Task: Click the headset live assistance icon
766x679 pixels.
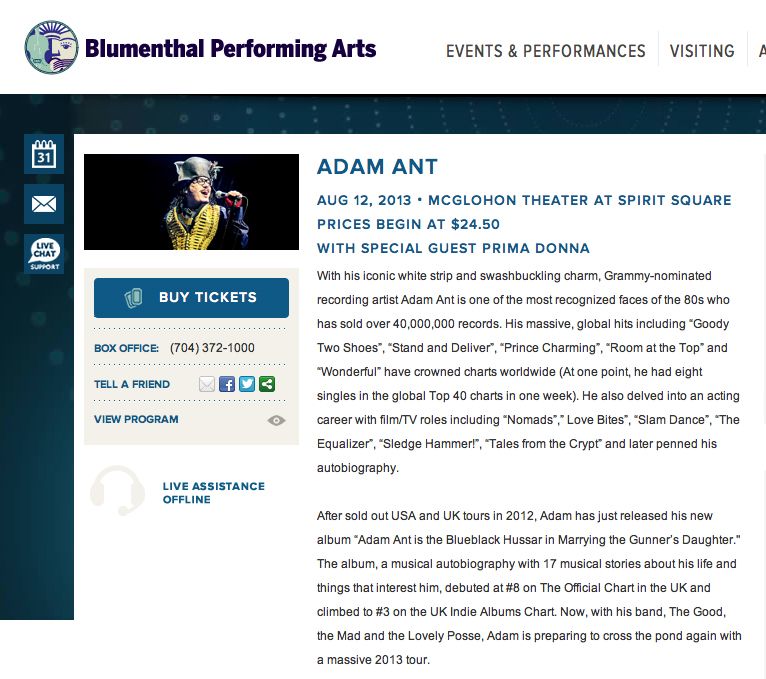Action: (117, 491)
